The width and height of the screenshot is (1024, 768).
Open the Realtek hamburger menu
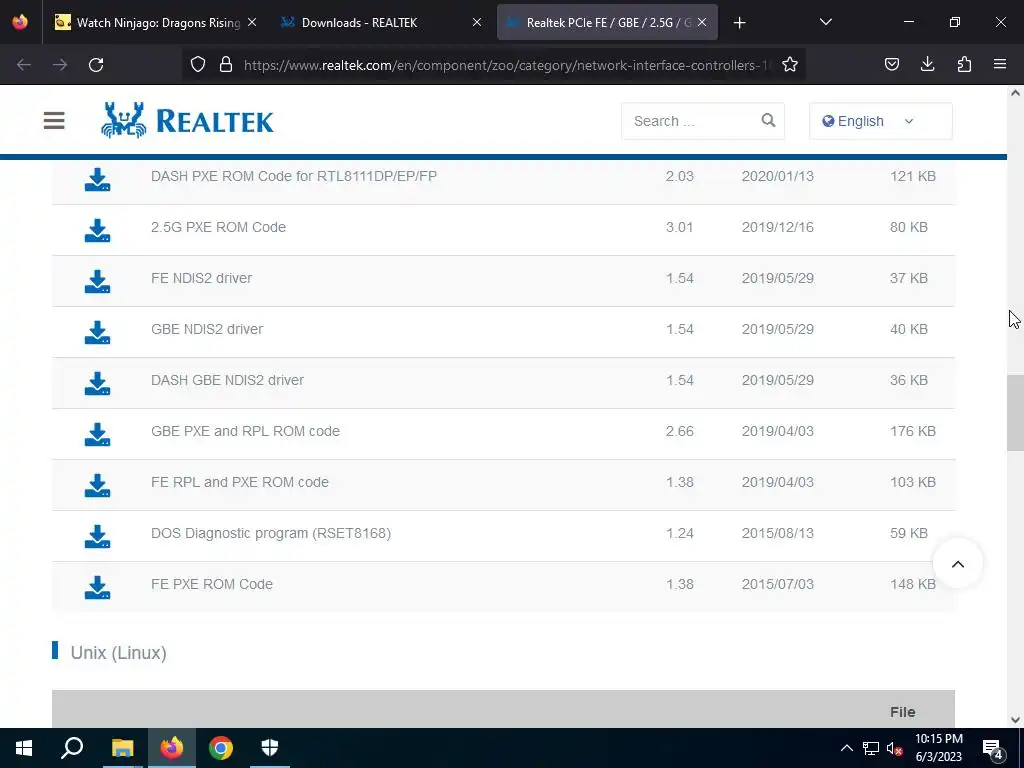[54, 121]
